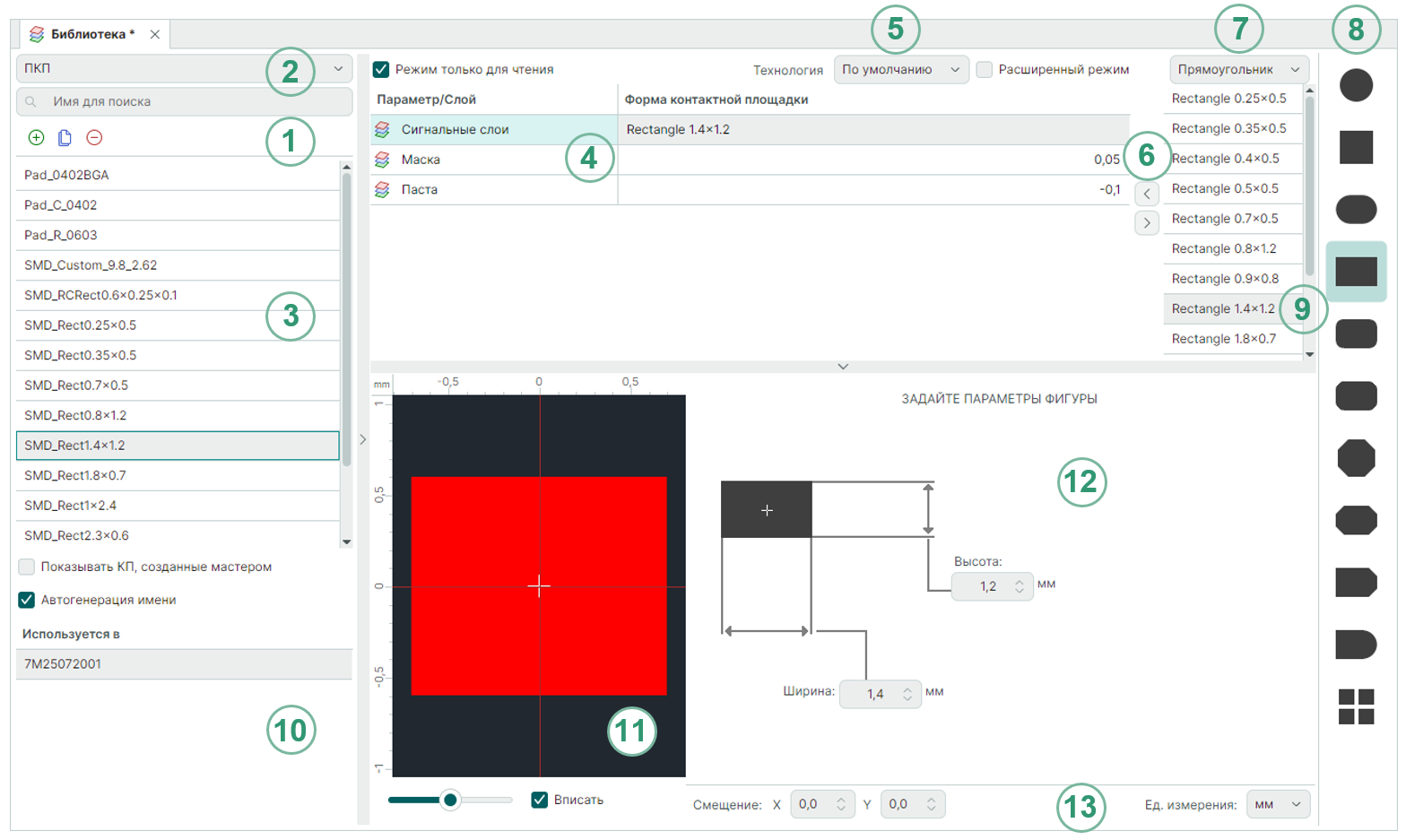Click the 'Имя для поиска' search field
This screenshot has height=840, width=1406.
(184, 101)
